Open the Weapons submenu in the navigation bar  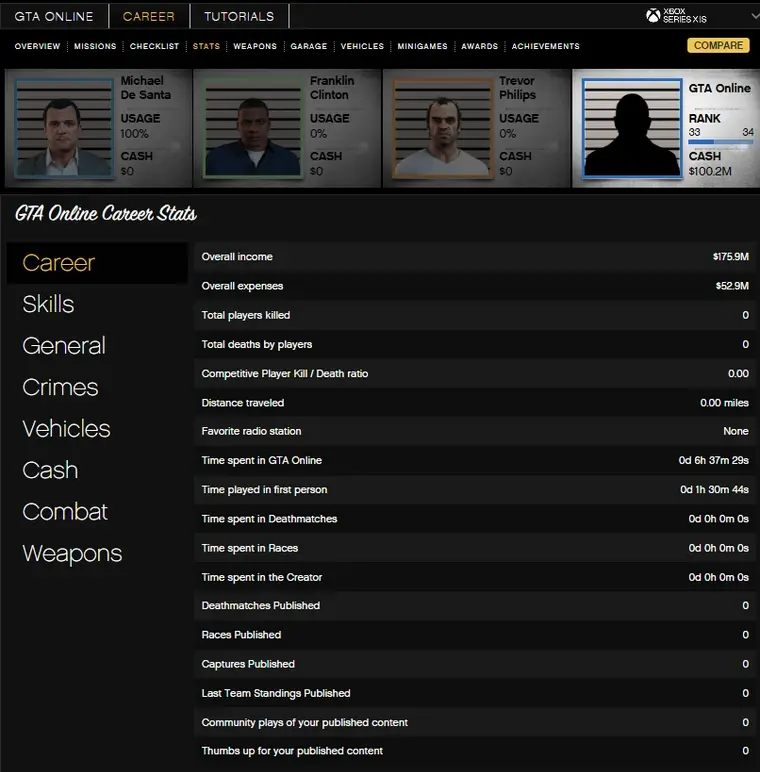(x=255, y=46)
